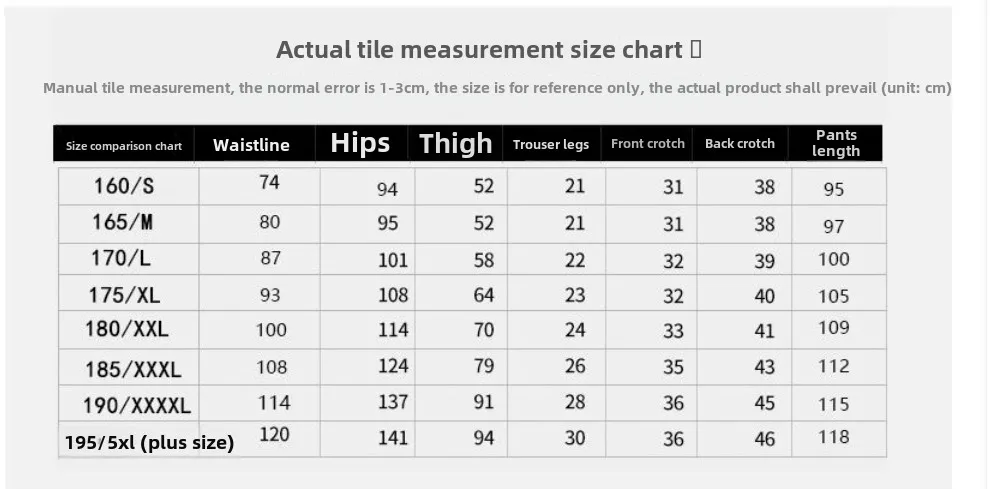Select the Size comparison chart header

point(124,147)
